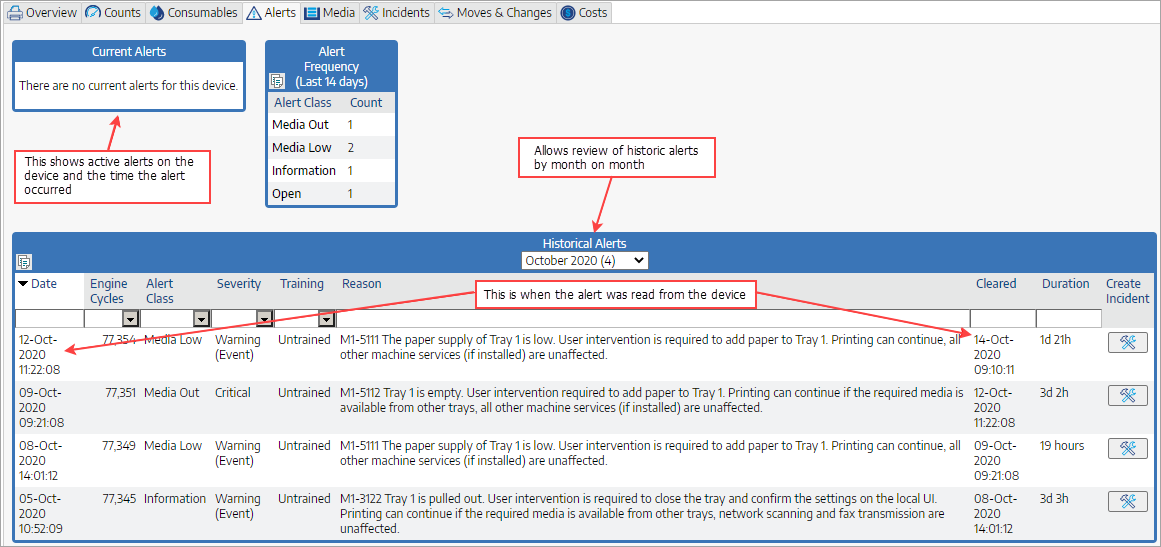This screenshot has width=1161, height=547.
Task: Open the Overview tab
Action: 42,13
